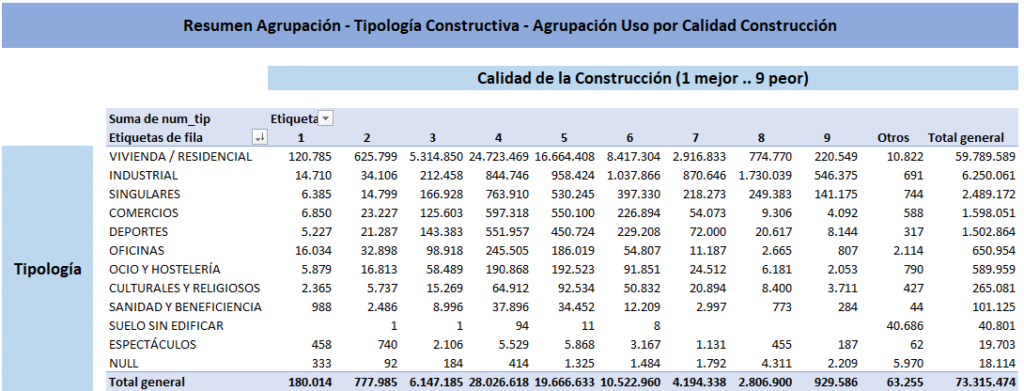Click the quality column header '5'

[564, 138]
